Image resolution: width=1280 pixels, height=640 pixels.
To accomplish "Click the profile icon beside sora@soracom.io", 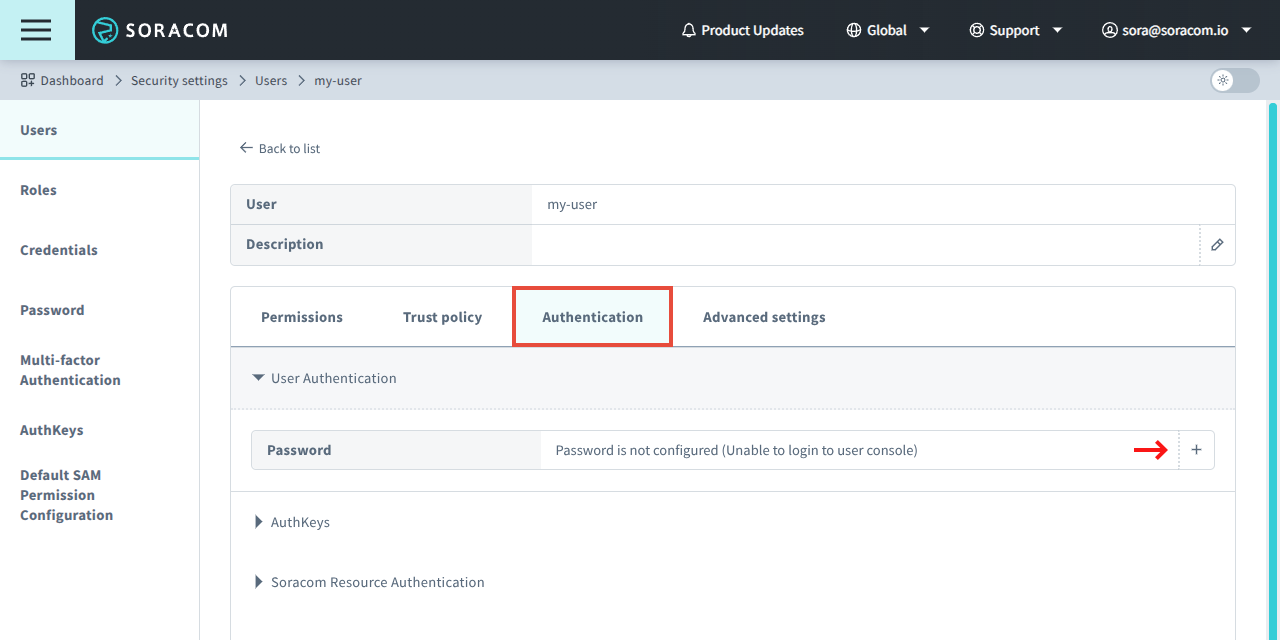I will click(1108, 30).
